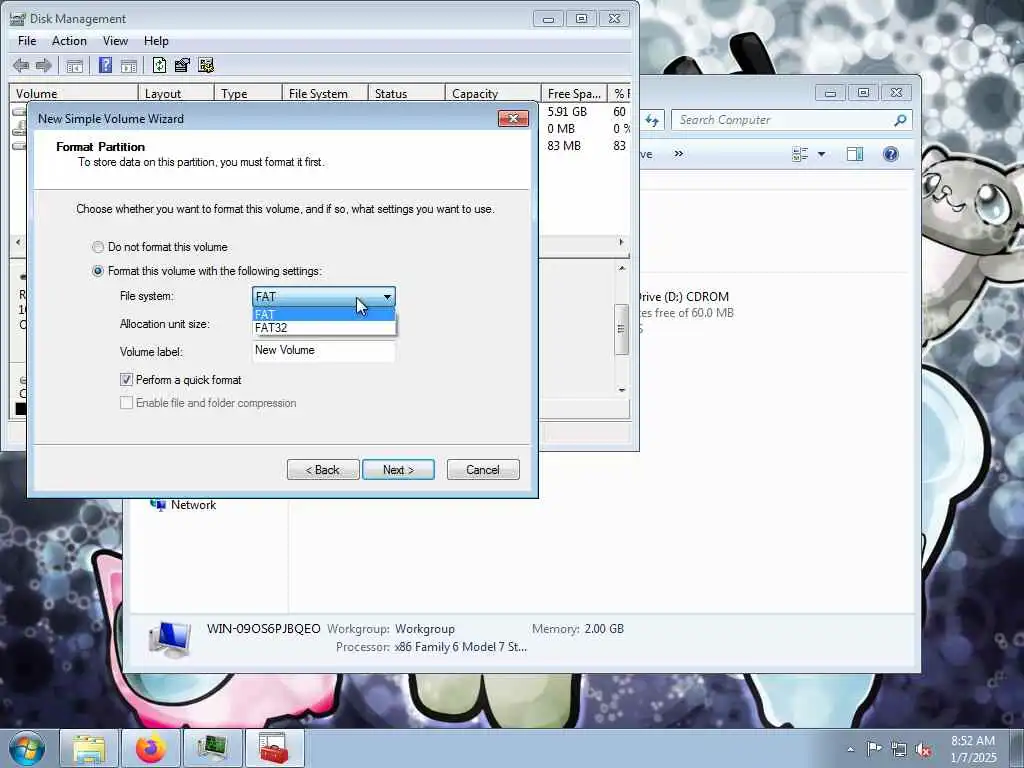Click the computer icon in Explorer details pane
The width and height of the screenshot is (1024, 768).
(x=170, y=639)
